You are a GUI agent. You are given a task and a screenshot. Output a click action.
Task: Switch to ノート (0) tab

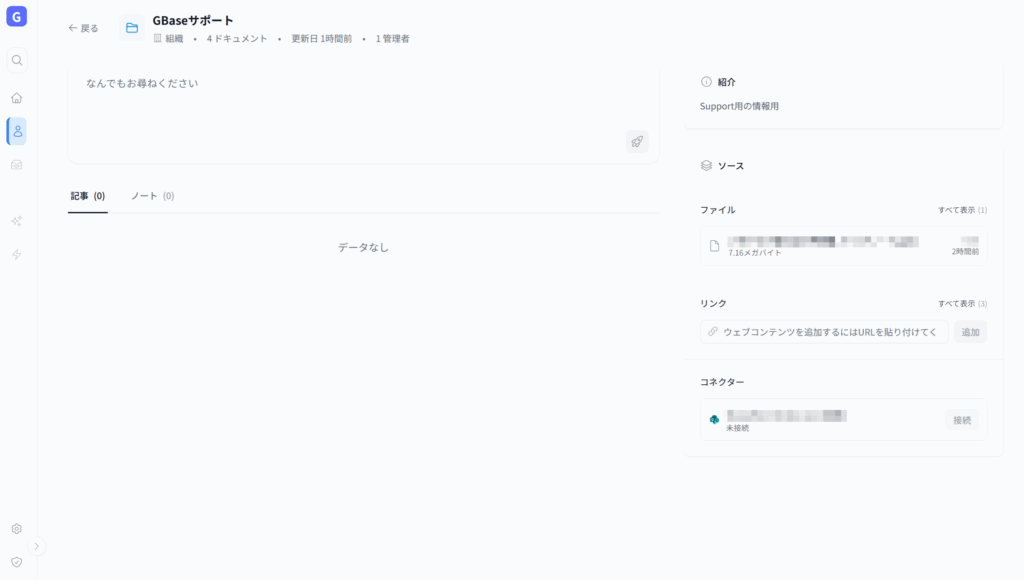click(x=153, y=196)
